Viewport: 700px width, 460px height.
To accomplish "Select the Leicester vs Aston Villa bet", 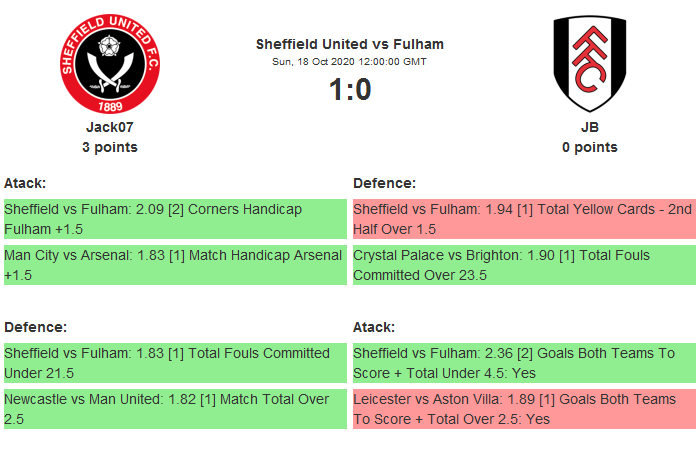I will (x=524, y=409).
